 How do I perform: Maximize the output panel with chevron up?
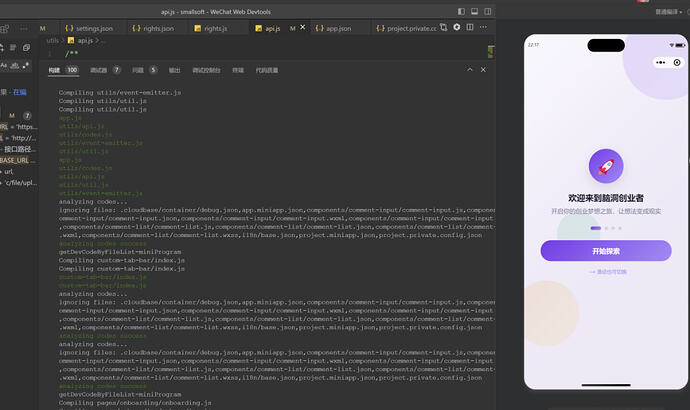click(470, 70)
